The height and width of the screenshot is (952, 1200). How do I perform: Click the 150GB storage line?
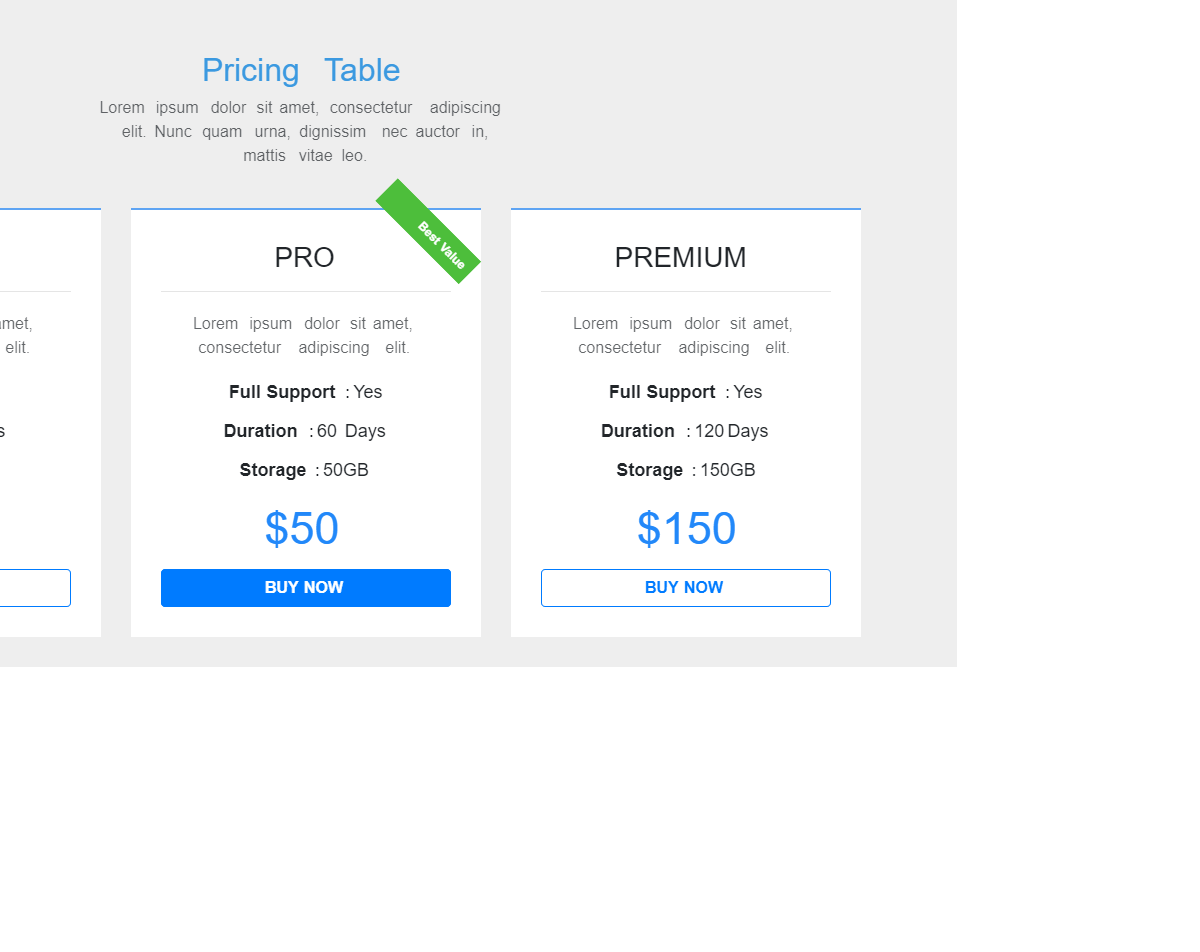[685, 470]
